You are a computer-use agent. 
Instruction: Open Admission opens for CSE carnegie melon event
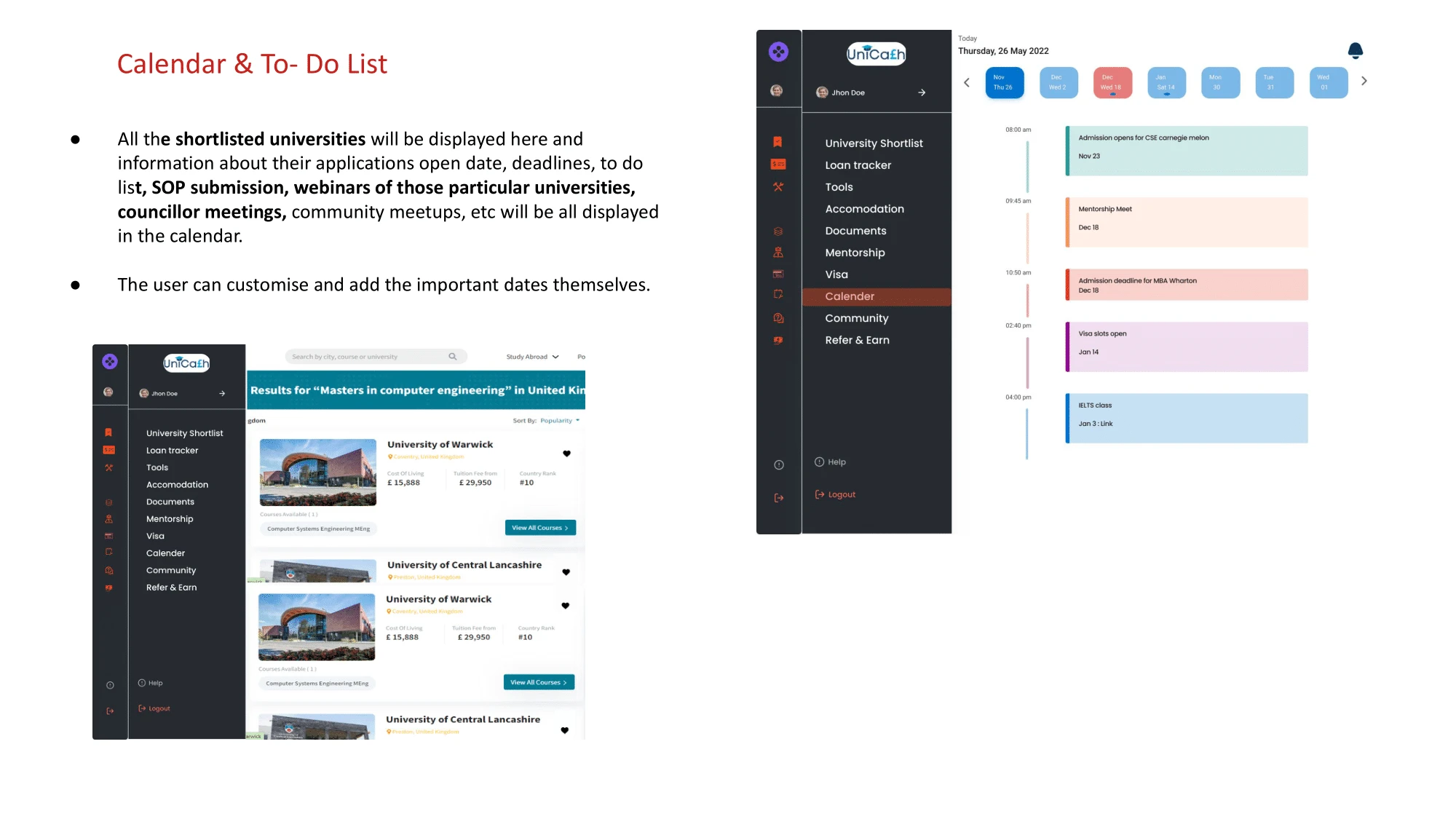1187,151
